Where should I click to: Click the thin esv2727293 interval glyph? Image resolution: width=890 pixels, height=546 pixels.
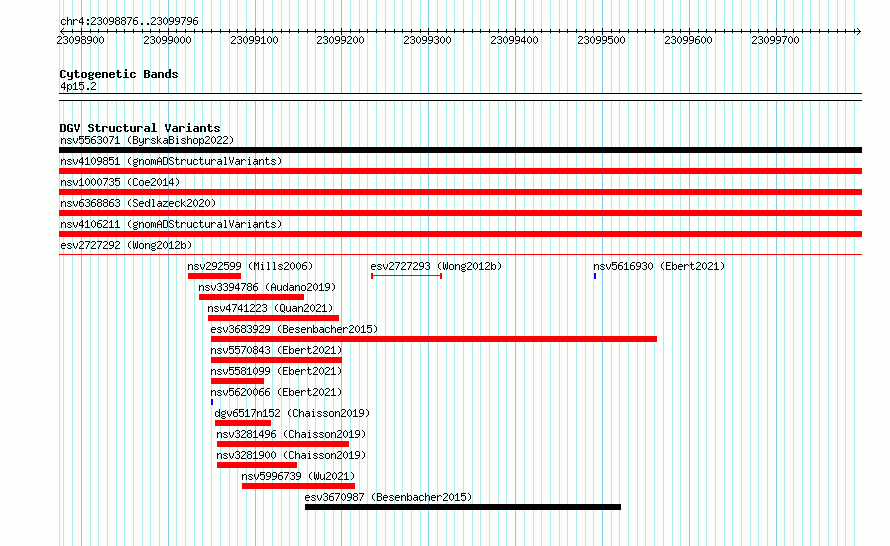tap(406, 276)
